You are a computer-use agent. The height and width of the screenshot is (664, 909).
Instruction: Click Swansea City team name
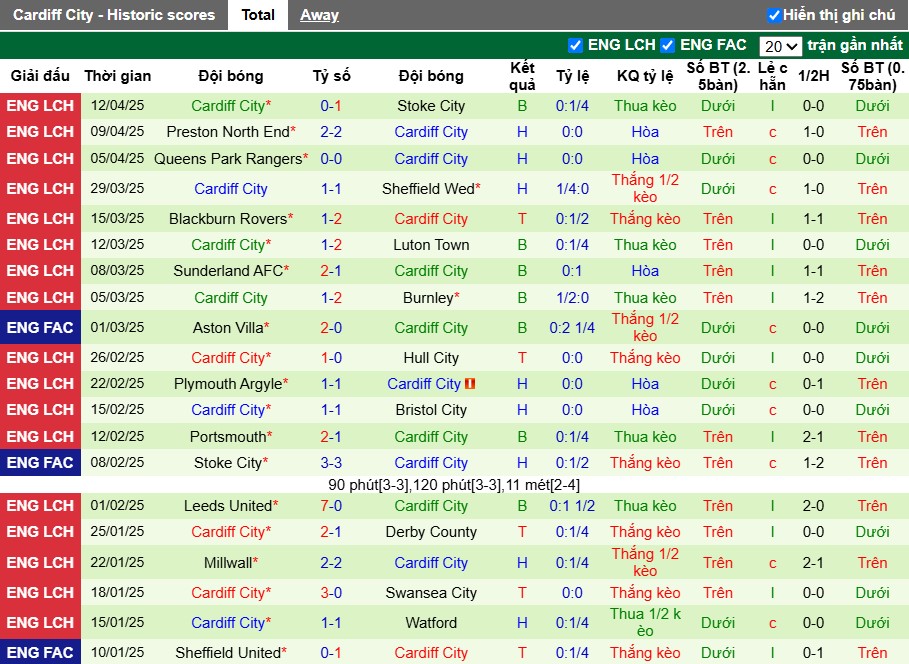(x=431, y=593)
